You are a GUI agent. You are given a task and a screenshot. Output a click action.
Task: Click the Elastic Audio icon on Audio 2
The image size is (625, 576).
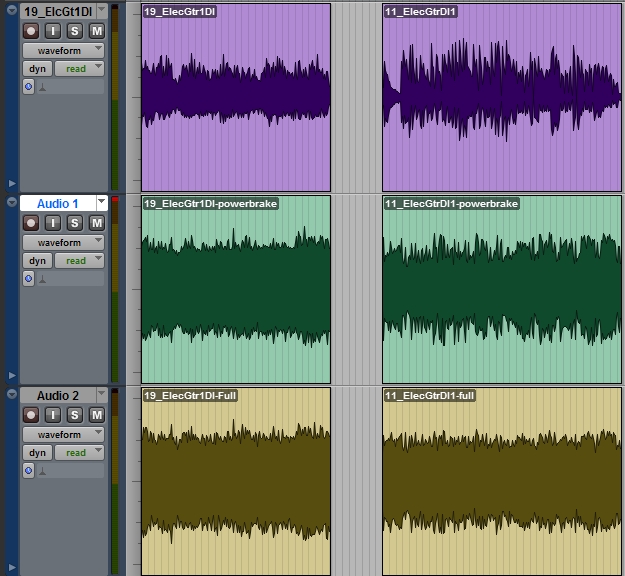28,471
